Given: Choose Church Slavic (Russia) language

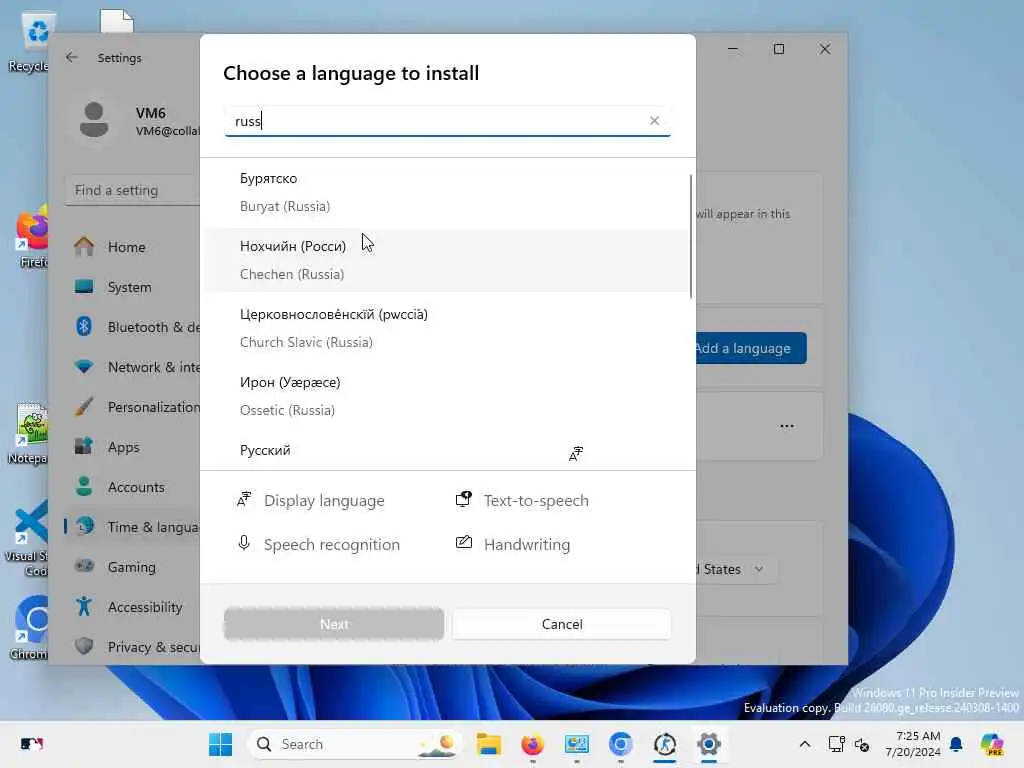Looking at the screenshot, I should coord(447,328).
